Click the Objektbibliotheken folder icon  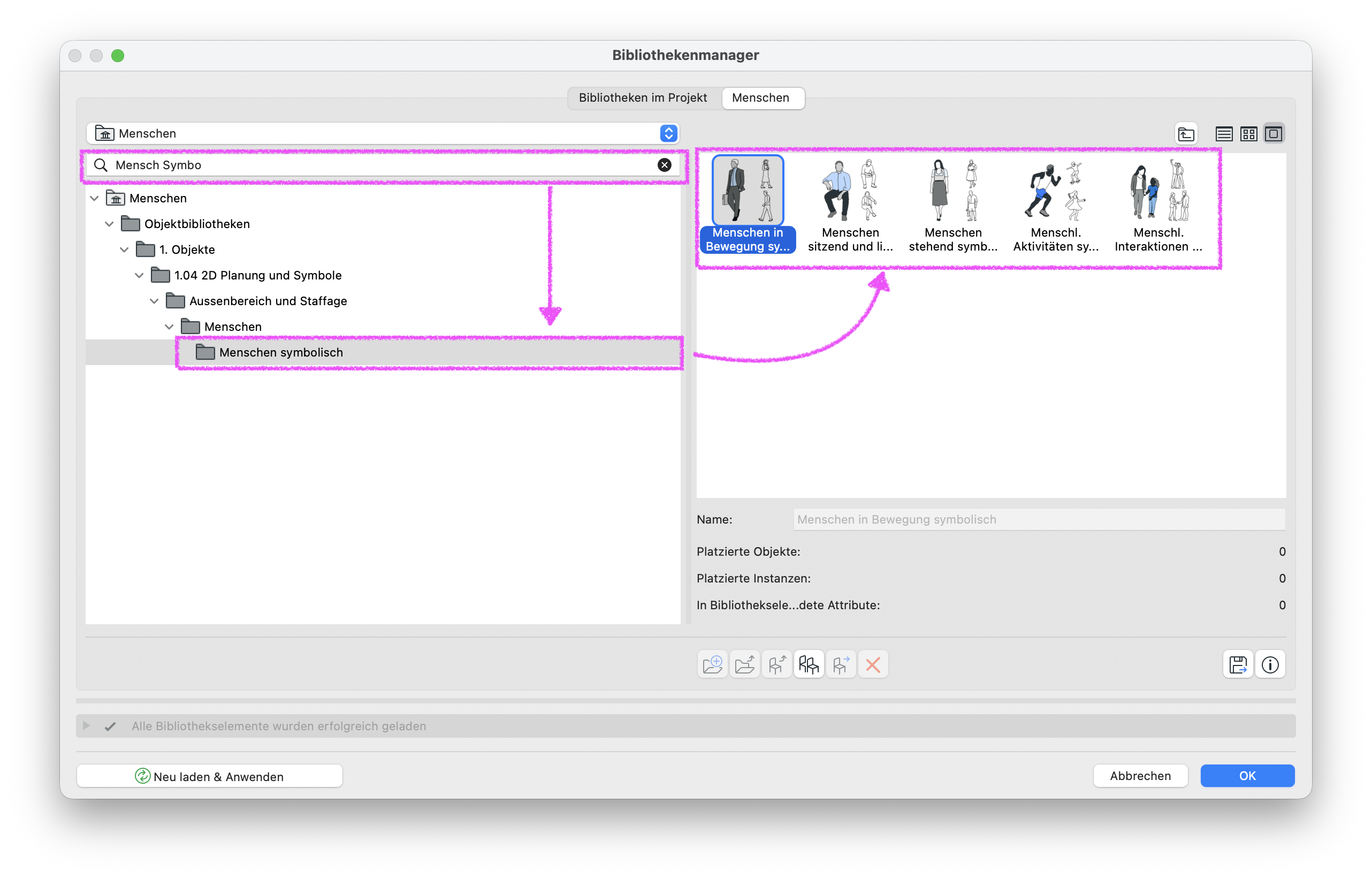131,223
